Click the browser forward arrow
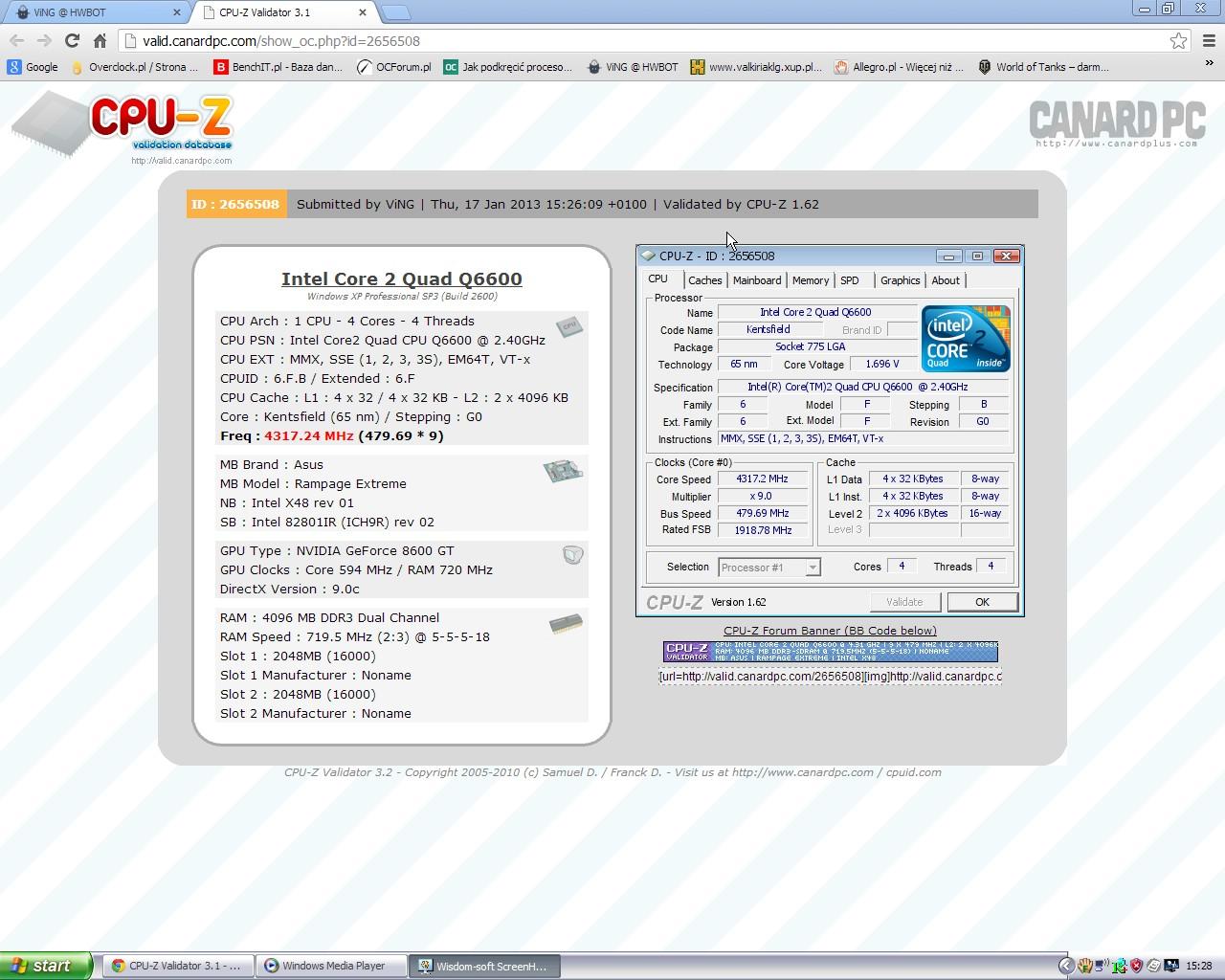The width and height of the screenshot is (1225, 980). pyautogui.click(x=44, y=40)
